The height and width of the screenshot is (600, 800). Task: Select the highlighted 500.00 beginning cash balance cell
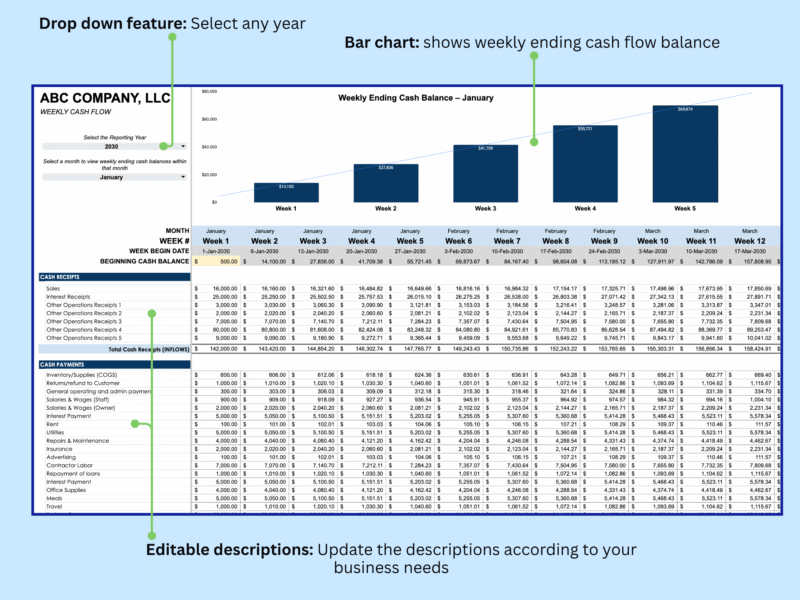[x=216, y=261]
